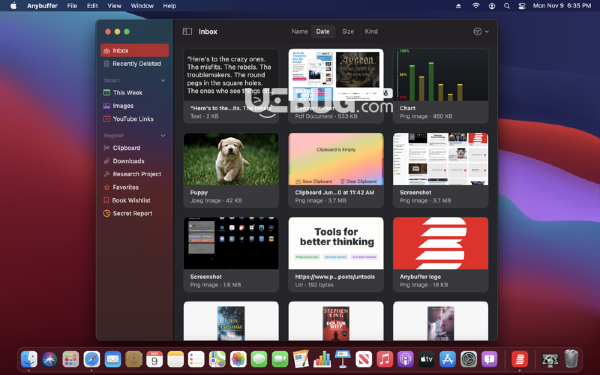Open Recently Deleted in the sidebar
The image size is (600, 375).
tap(134, 64)
